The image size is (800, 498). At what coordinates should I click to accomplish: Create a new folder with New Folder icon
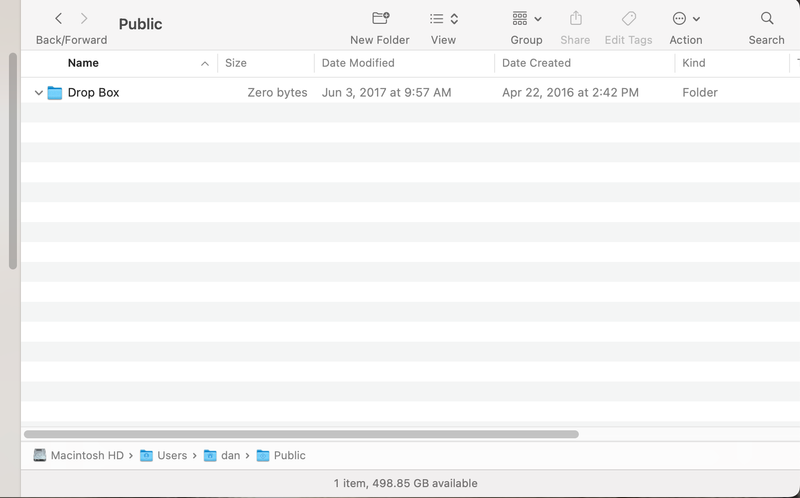[380, 19]
